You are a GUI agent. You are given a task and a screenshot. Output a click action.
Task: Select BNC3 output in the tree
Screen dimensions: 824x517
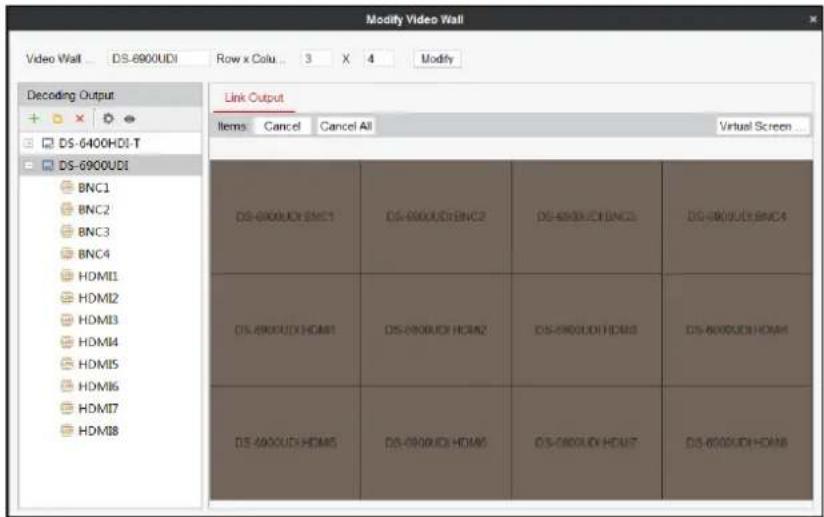(x=94, y=232)
